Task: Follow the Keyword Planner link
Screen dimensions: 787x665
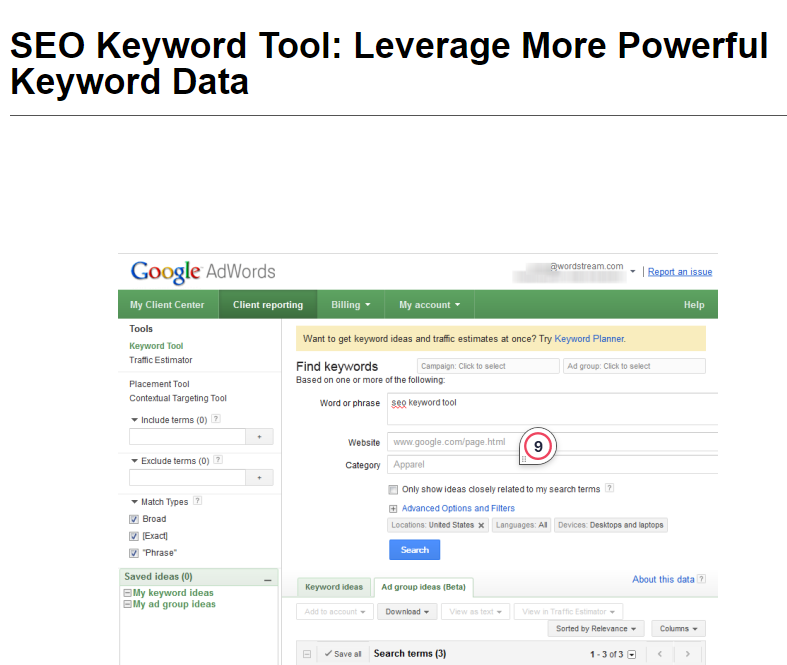Action: (x=590, y=339)
